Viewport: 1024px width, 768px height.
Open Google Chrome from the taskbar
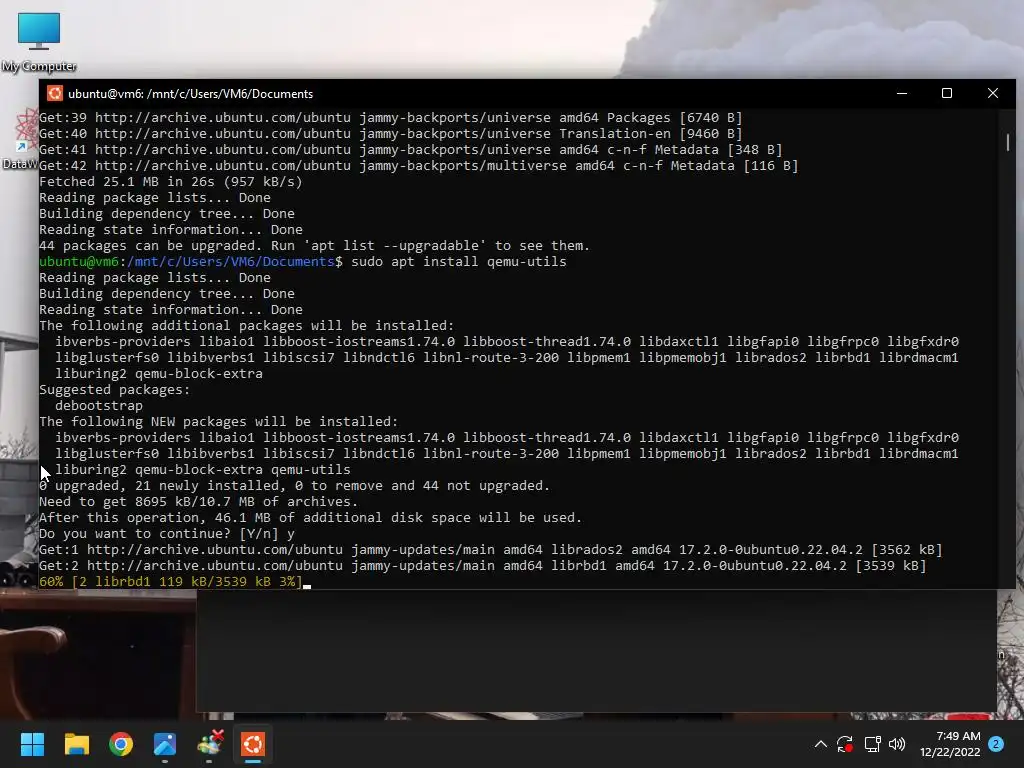click(121, 744)
